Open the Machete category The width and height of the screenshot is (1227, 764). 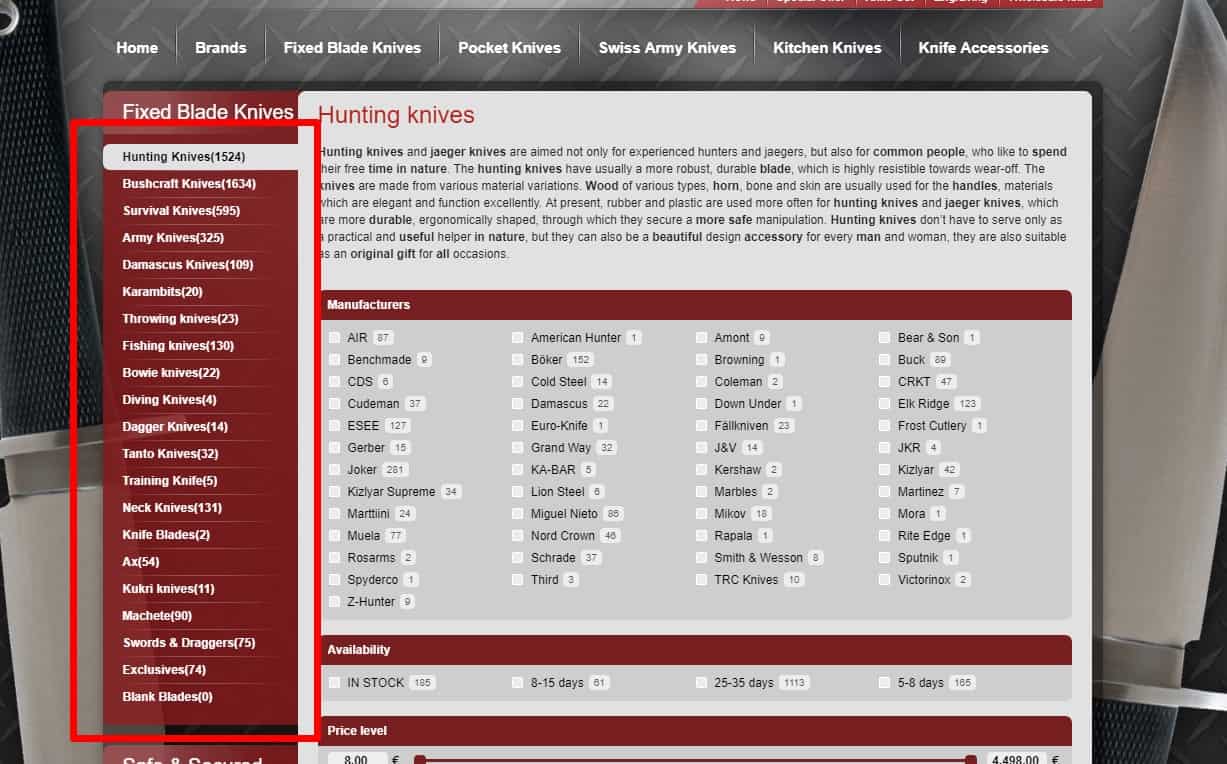[x=156, y=615]
